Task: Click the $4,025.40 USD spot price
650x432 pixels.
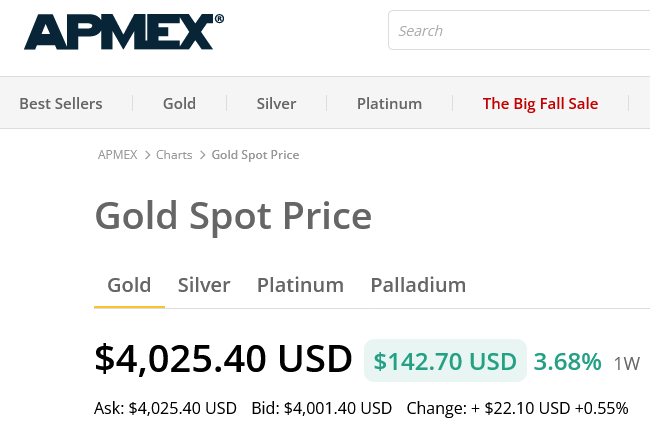Action: click(223, 359)
